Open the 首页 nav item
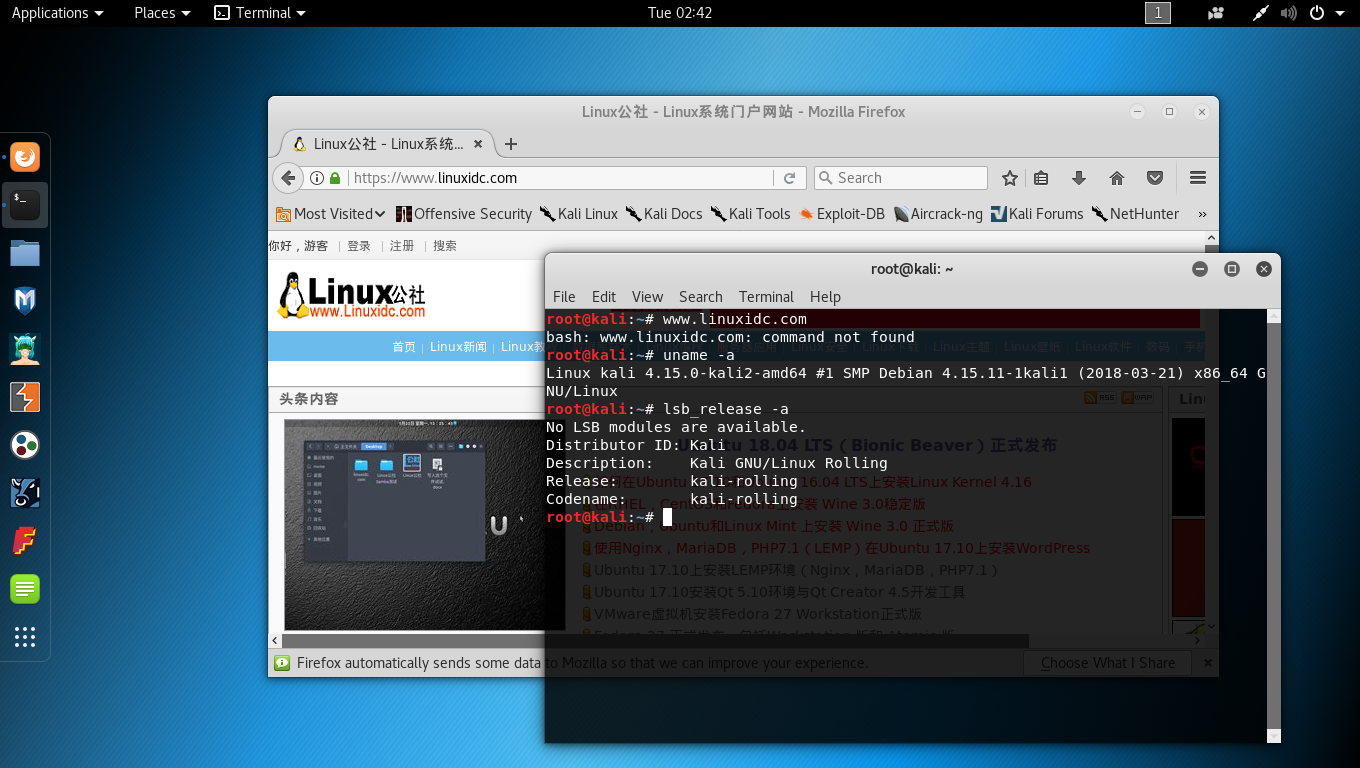The height and width of the screenshot is (768, 1360). 404,347
